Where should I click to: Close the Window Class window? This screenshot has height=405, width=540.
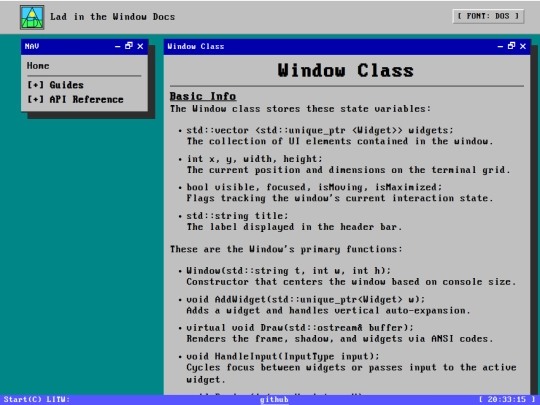point(523,46)
